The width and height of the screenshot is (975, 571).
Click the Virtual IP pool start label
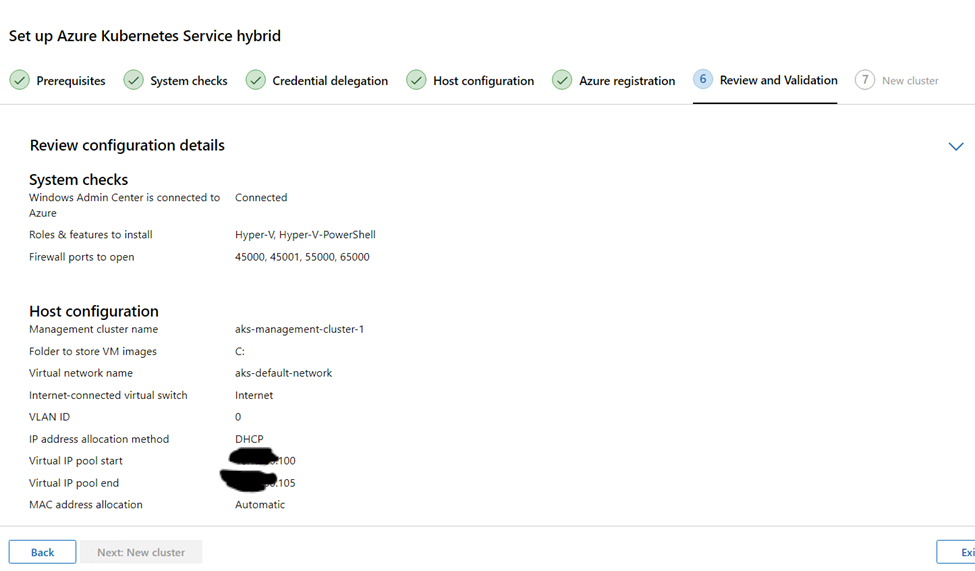pyautogui.click(x=76, y=461)
